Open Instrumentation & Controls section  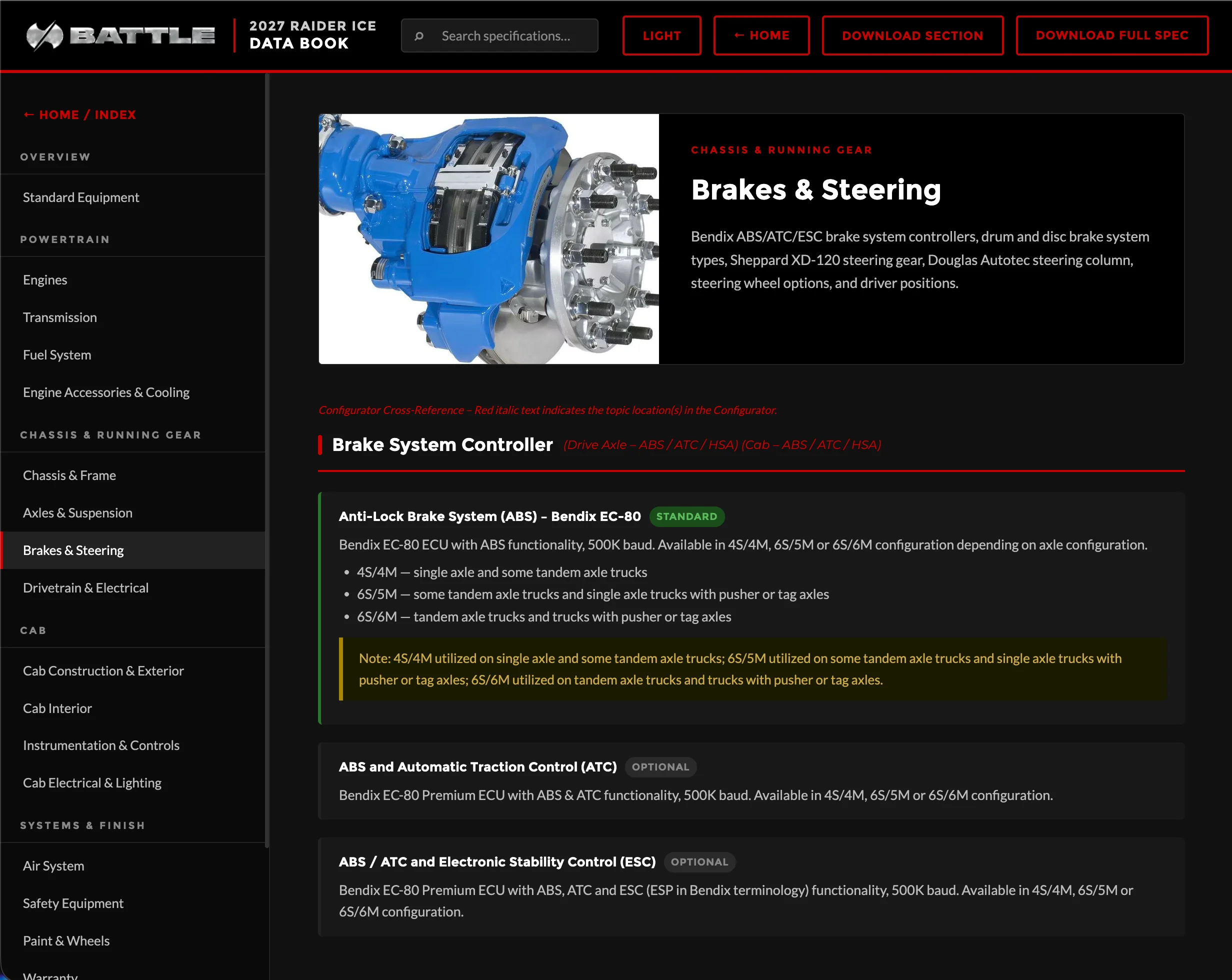(x=132, y=745)
